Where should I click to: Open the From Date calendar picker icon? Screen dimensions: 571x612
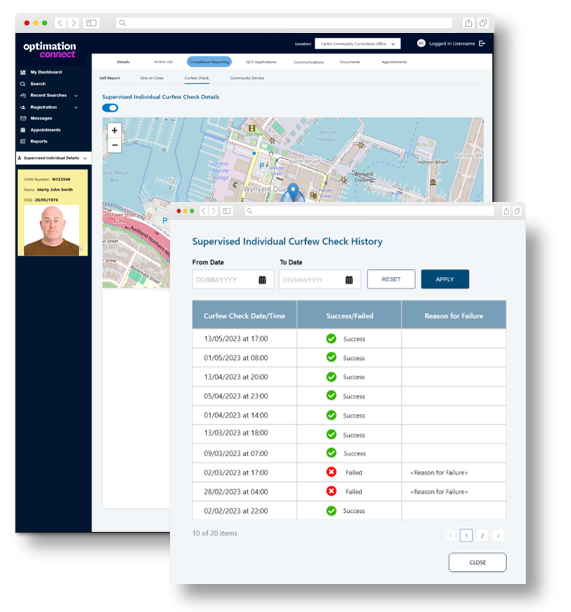[x=262, y=280]
